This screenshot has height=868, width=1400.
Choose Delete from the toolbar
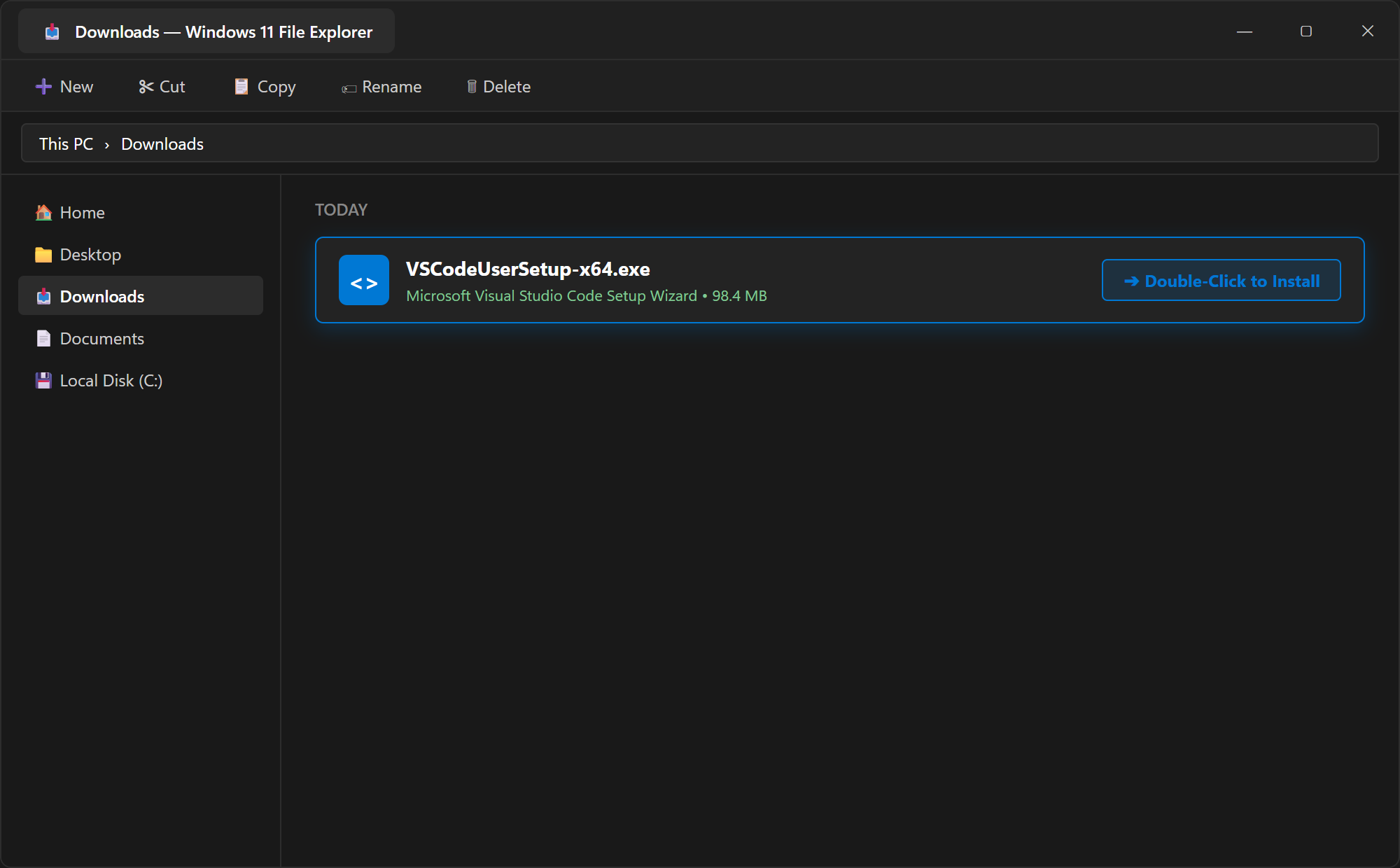click(x=498, y=86)
